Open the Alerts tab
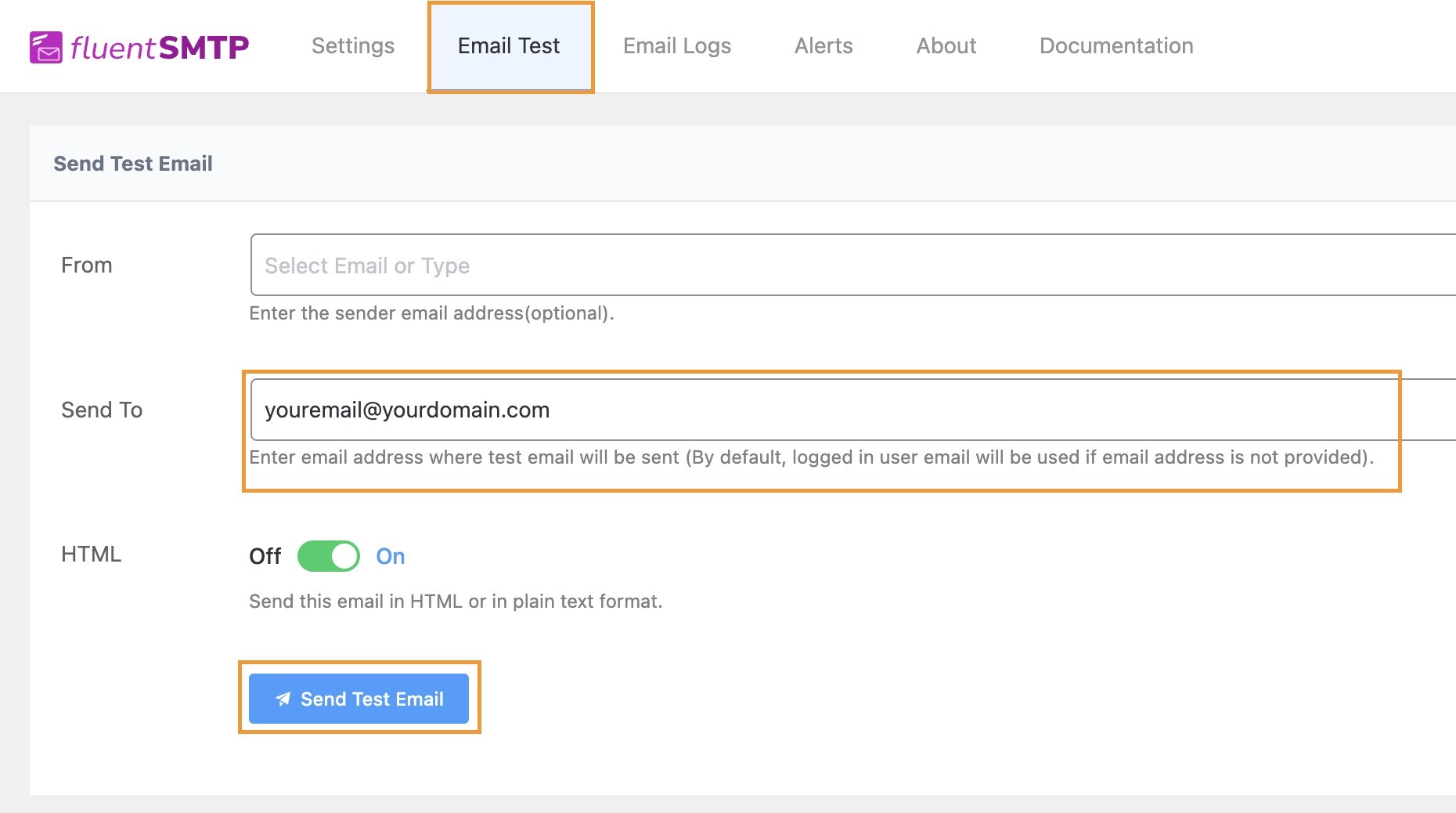This screenshot has width=1456, height=813. click(x=824, y=45)
